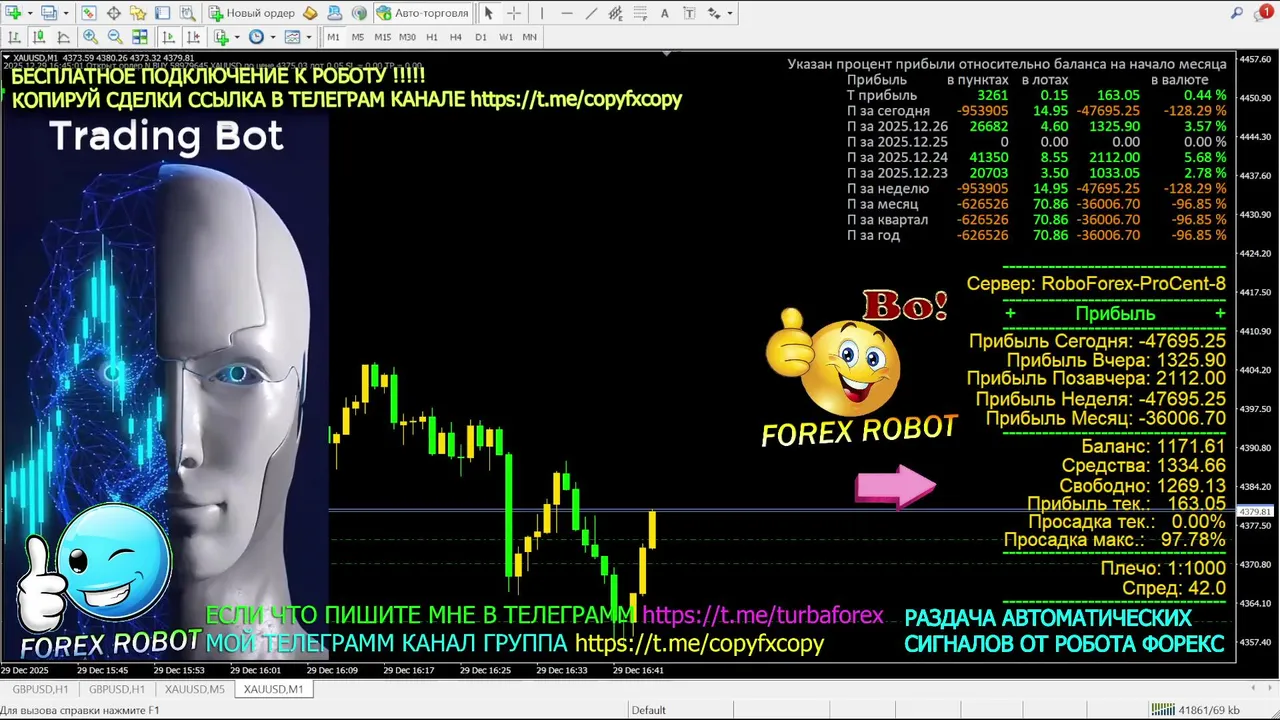Zoom in on the chart

[90, 37]
